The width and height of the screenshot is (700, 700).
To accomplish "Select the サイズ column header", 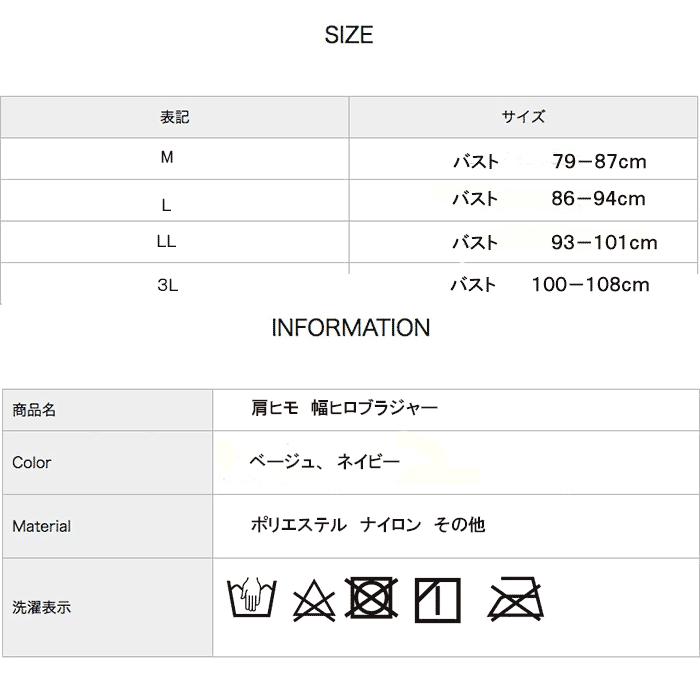I will pos(523,117).
